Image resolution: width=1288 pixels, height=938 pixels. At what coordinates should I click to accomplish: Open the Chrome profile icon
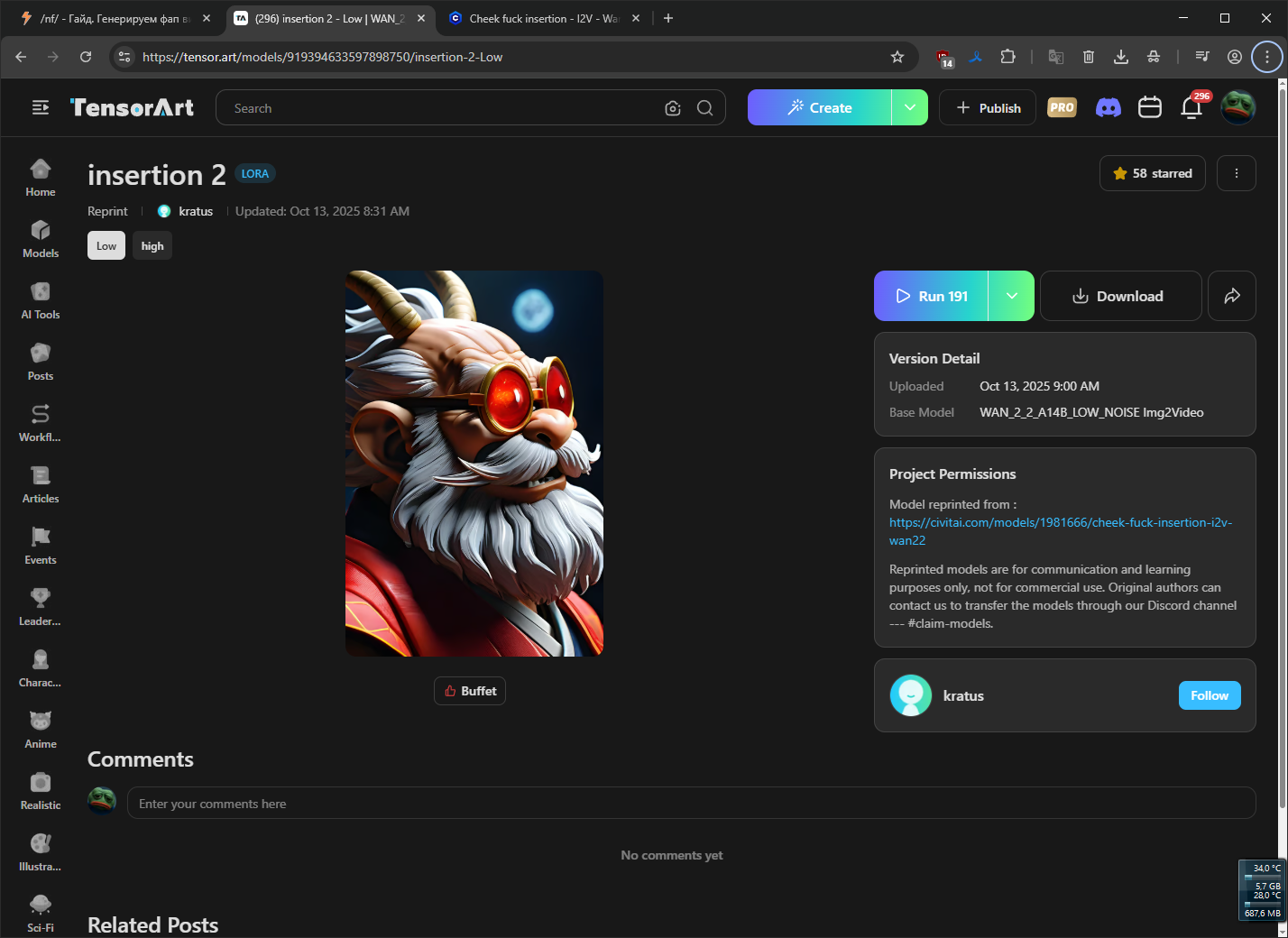click(x=1235, y=57)
